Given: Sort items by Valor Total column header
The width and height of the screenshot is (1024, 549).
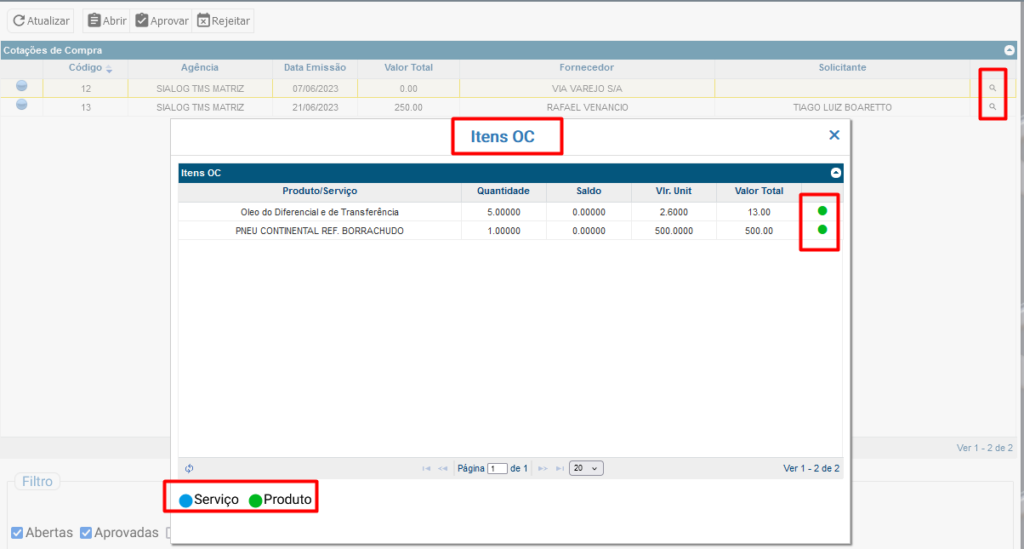Looking at the screenshot, I should tap(759, 191).
